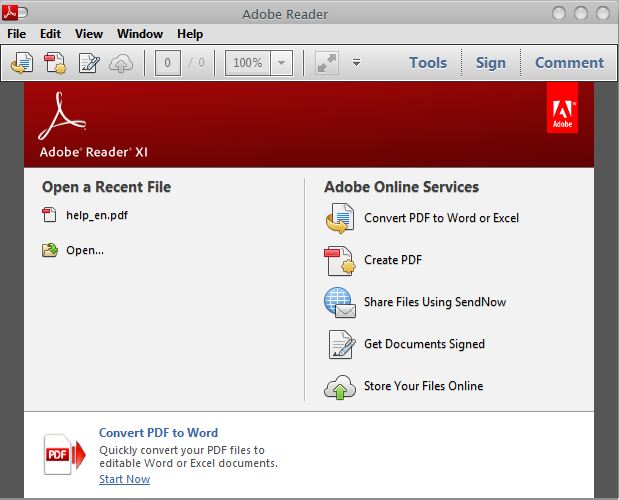The image size is (619, 500).
Task: Click the Store Your Files Online cloud icon
Action: (340, 387)
